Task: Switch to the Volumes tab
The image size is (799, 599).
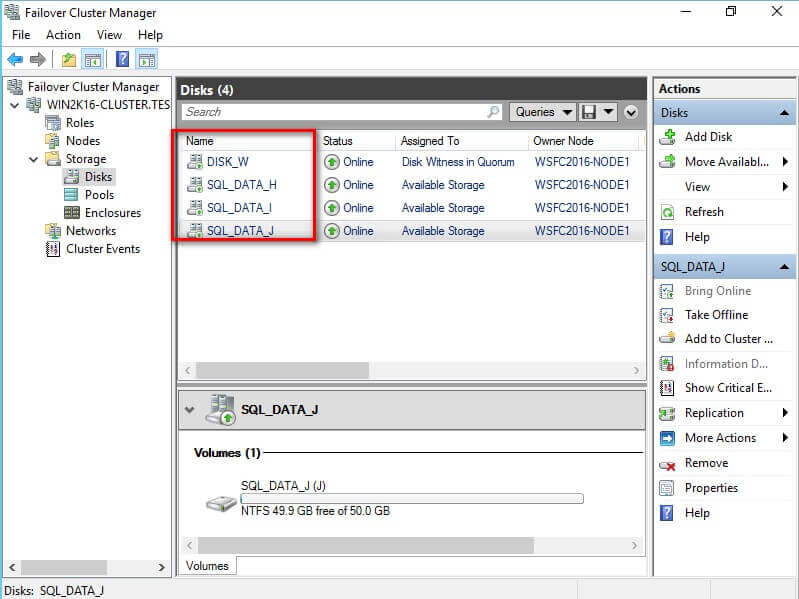Action: 208,566
